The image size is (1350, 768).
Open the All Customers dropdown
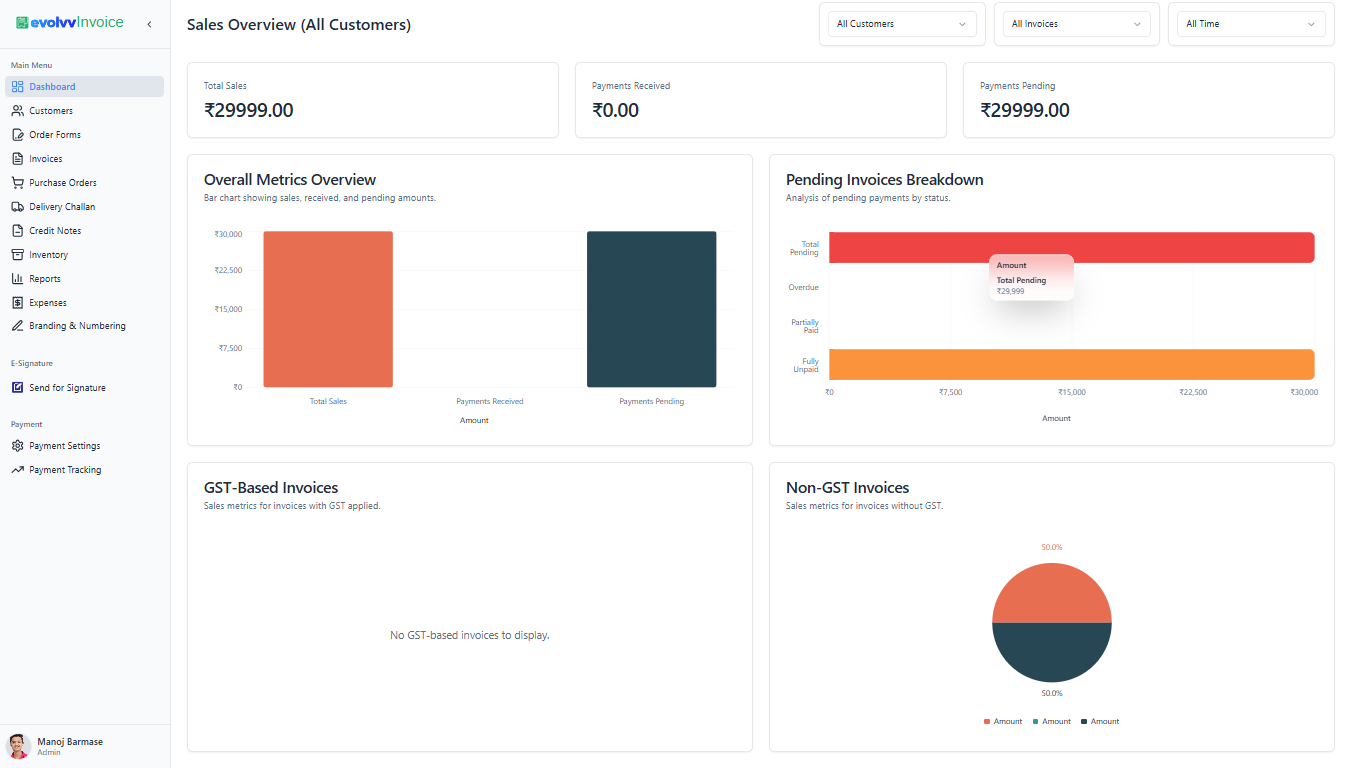click(x=902, y=24)
